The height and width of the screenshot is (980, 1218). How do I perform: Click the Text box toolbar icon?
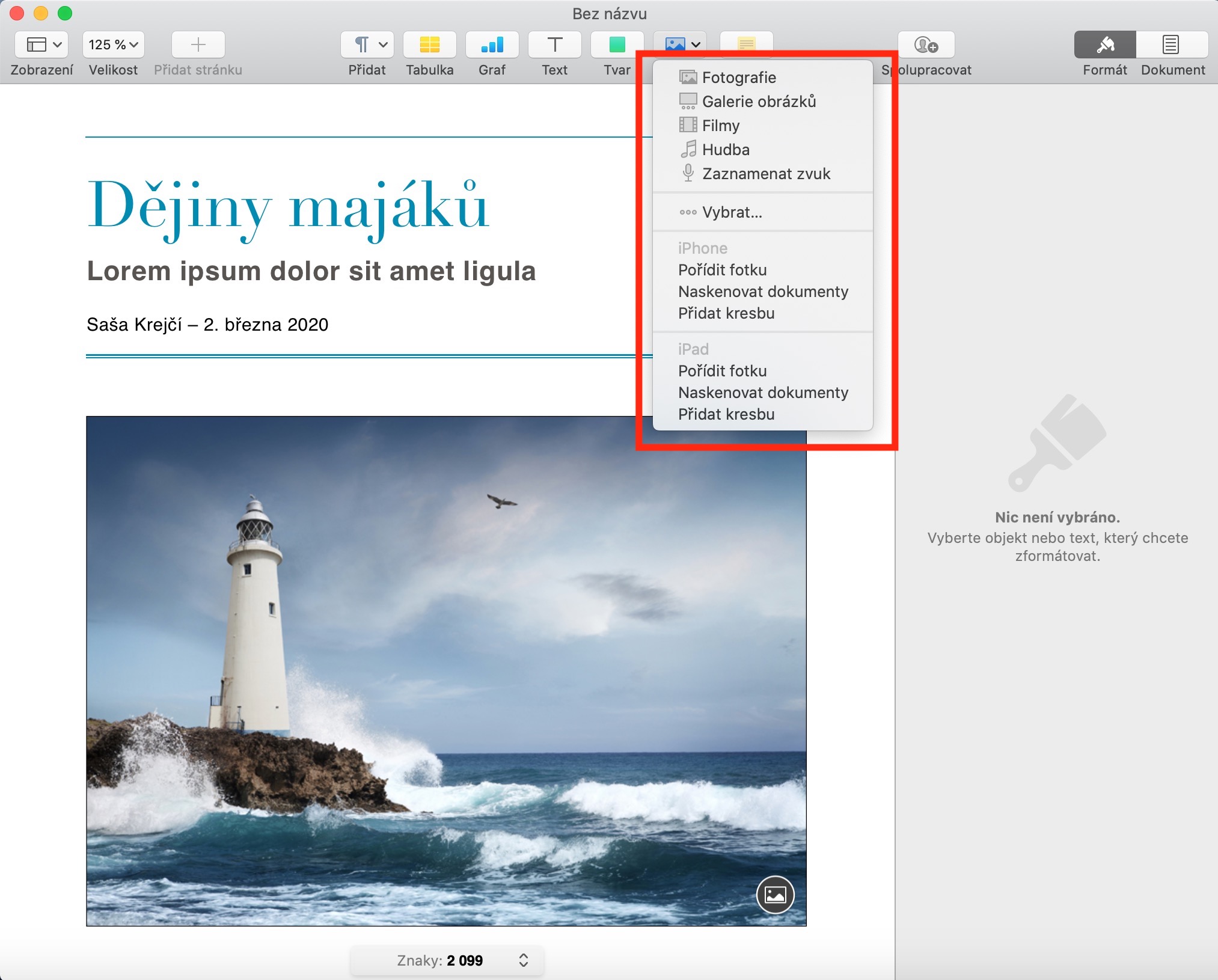click(x=554, y=45)
